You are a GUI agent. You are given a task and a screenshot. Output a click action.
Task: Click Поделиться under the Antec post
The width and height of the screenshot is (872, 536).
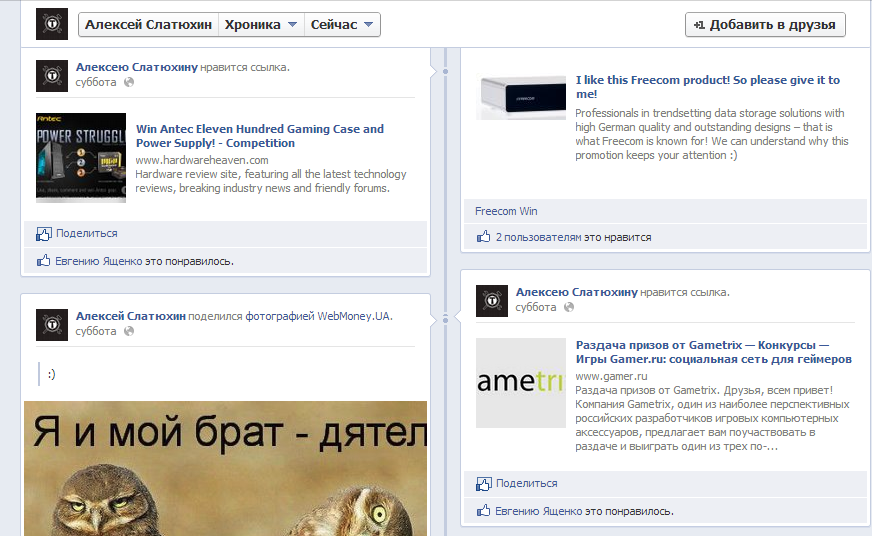click(87, 234)
